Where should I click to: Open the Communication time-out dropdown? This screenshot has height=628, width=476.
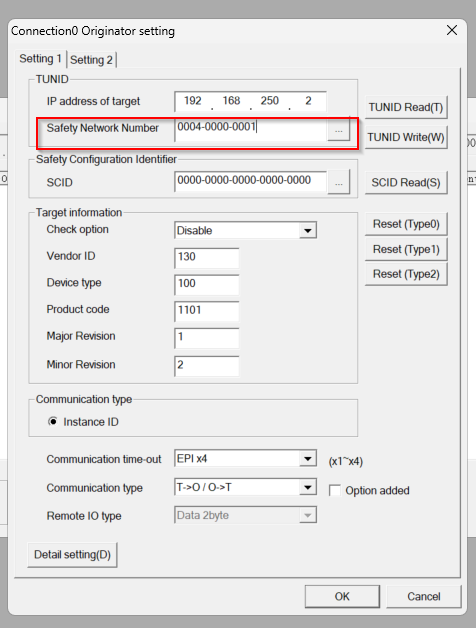pyautogui.click(x=308, y=459)
